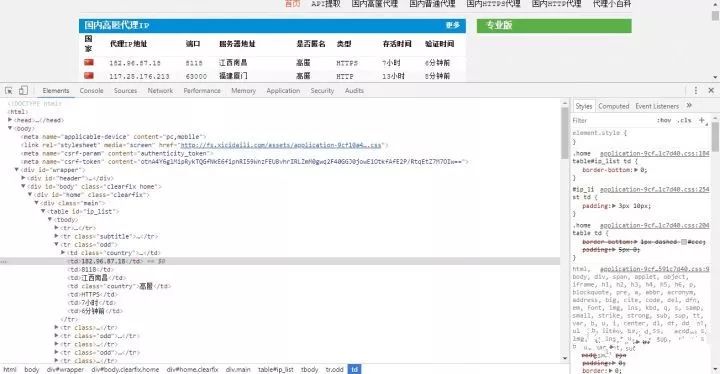Click the webpage vertical scrollbar thumb
This screenshot has width=720, height=374.
tap(715, 15)
